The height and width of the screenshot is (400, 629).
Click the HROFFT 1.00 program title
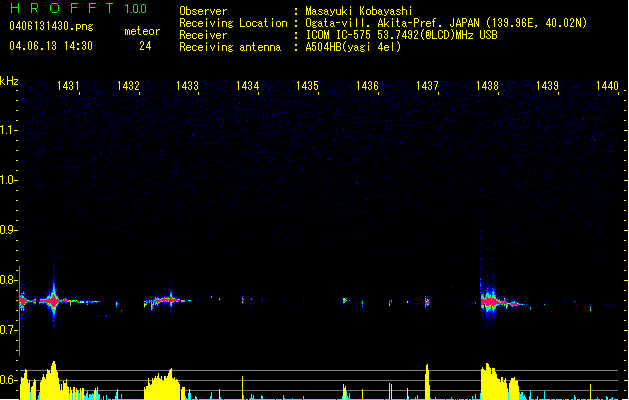tap(78, 8)
